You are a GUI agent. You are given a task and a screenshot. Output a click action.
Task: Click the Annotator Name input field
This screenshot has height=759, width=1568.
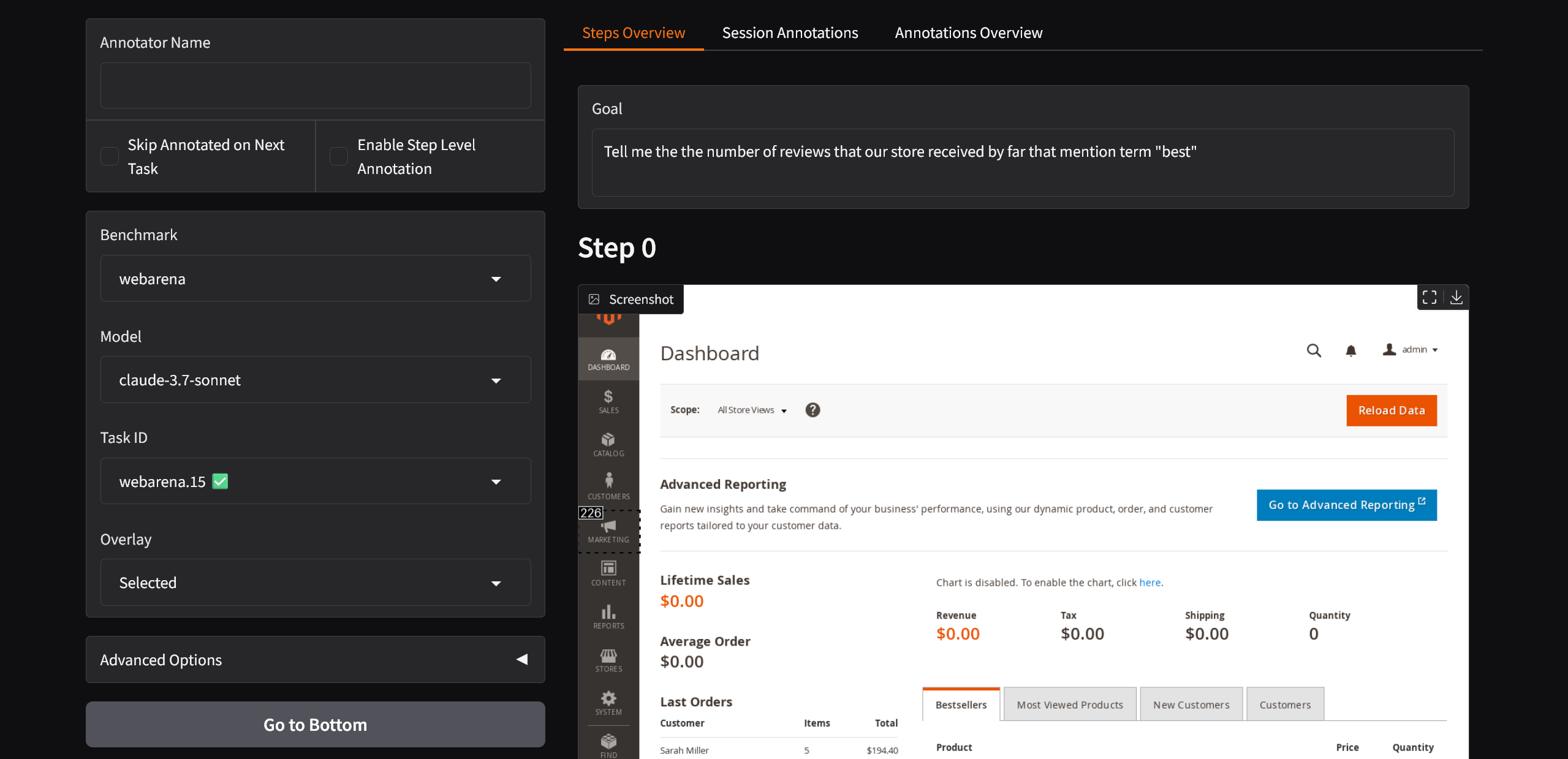coord(315,86)
